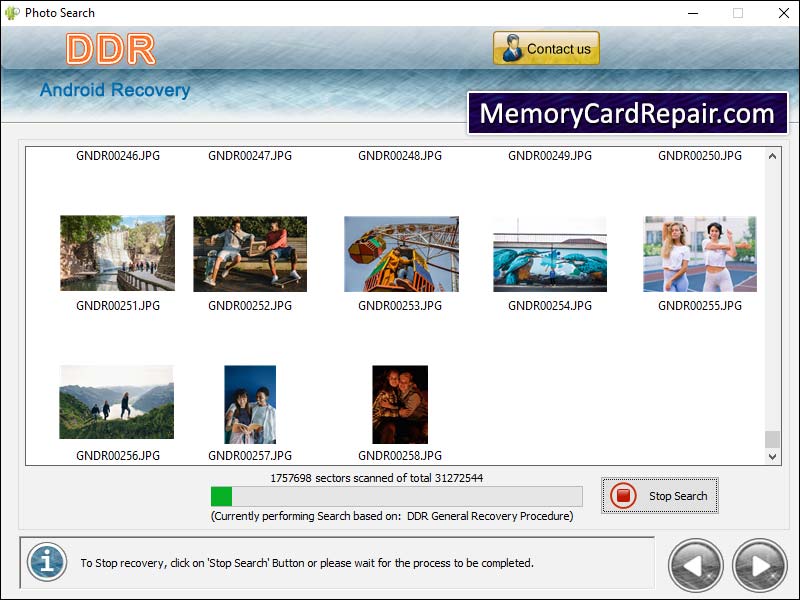
Task: Select mountain hikers thumbnail GNDR00256.JPG
Action: pos(116,402)
